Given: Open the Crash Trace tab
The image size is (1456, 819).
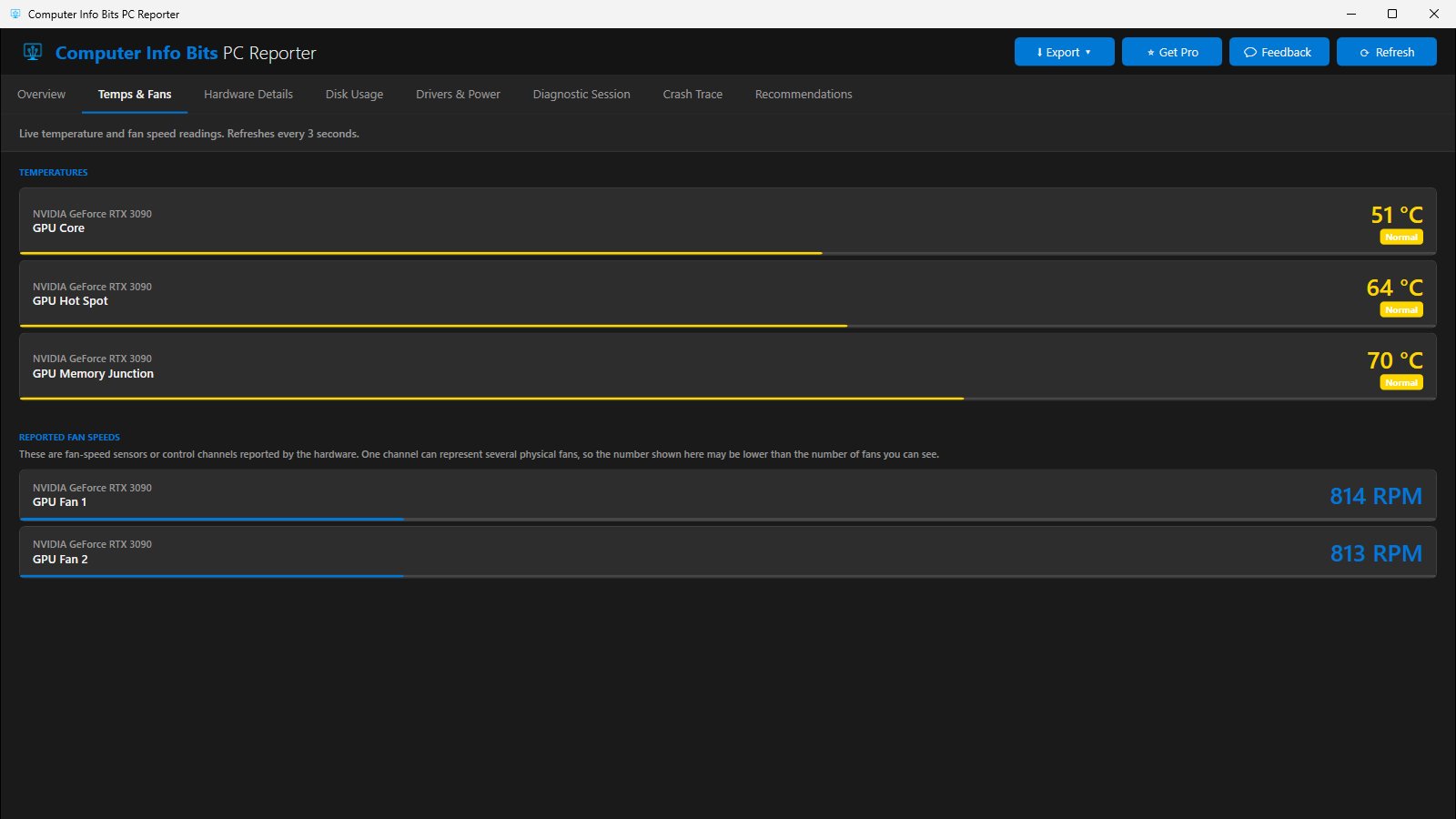Looking at the screenshot, I should [693, 94].
